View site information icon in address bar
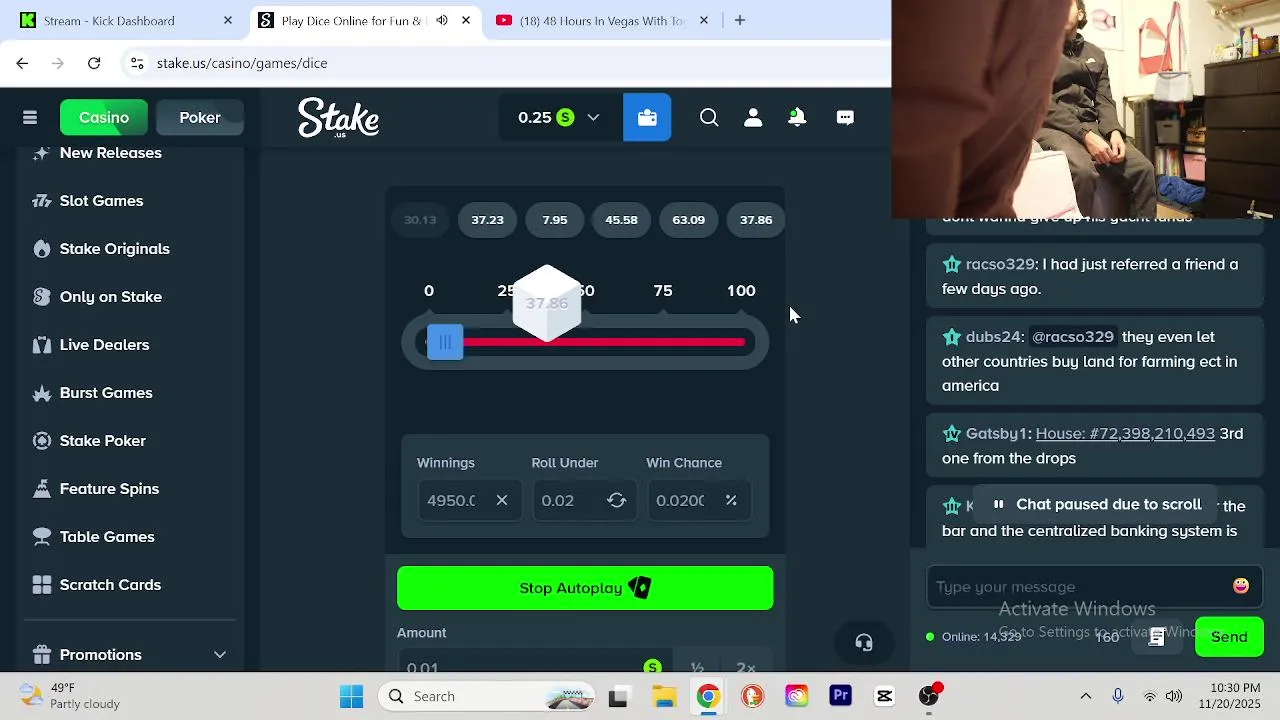Image resolution: width=1280 pixels, height=720 pixels. pyautogui.click(x=137, y=63)
